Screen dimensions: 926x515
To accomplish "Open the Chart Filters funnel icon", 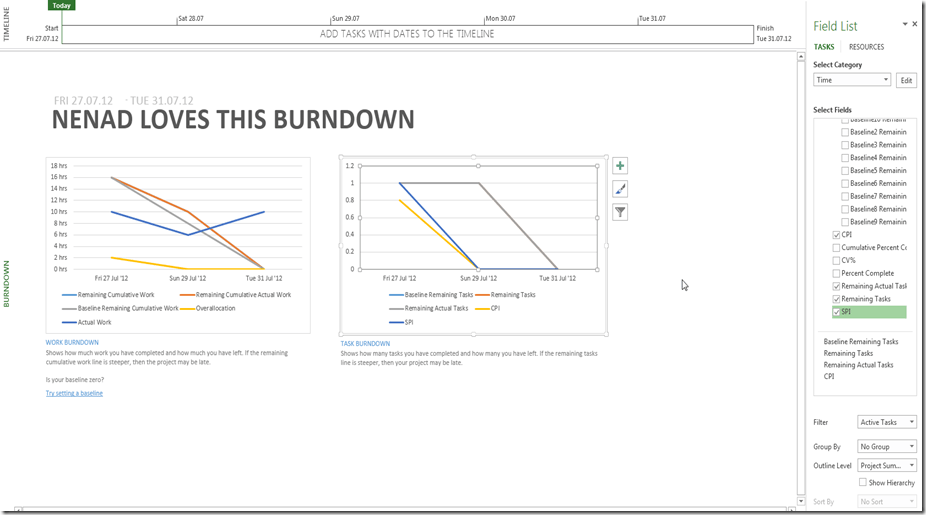I will tap(620, 212).
